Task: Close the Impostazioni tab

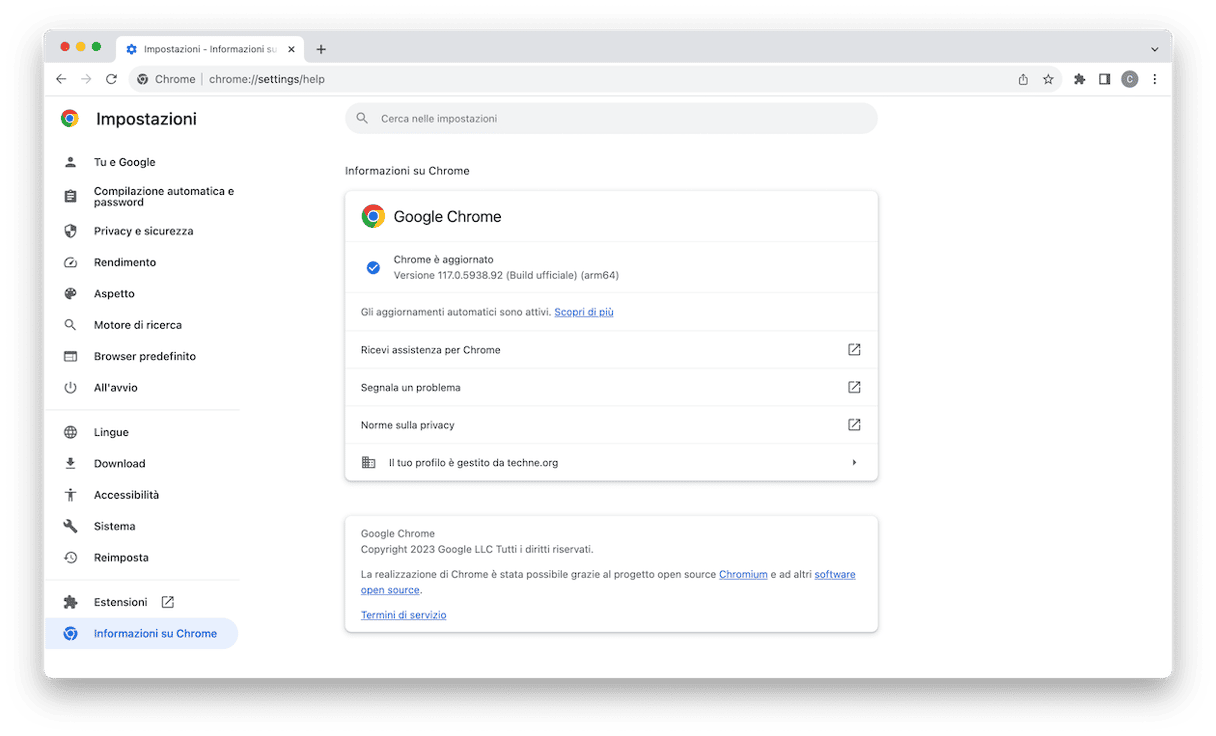Action: click(x=291, y=49)
